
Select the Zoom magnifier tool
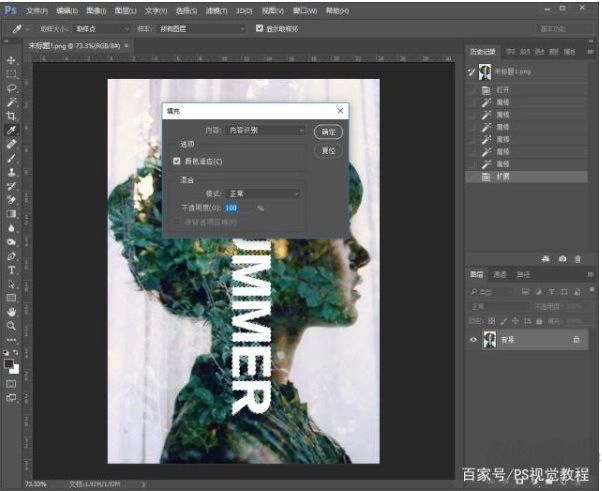tap(11, 326)
